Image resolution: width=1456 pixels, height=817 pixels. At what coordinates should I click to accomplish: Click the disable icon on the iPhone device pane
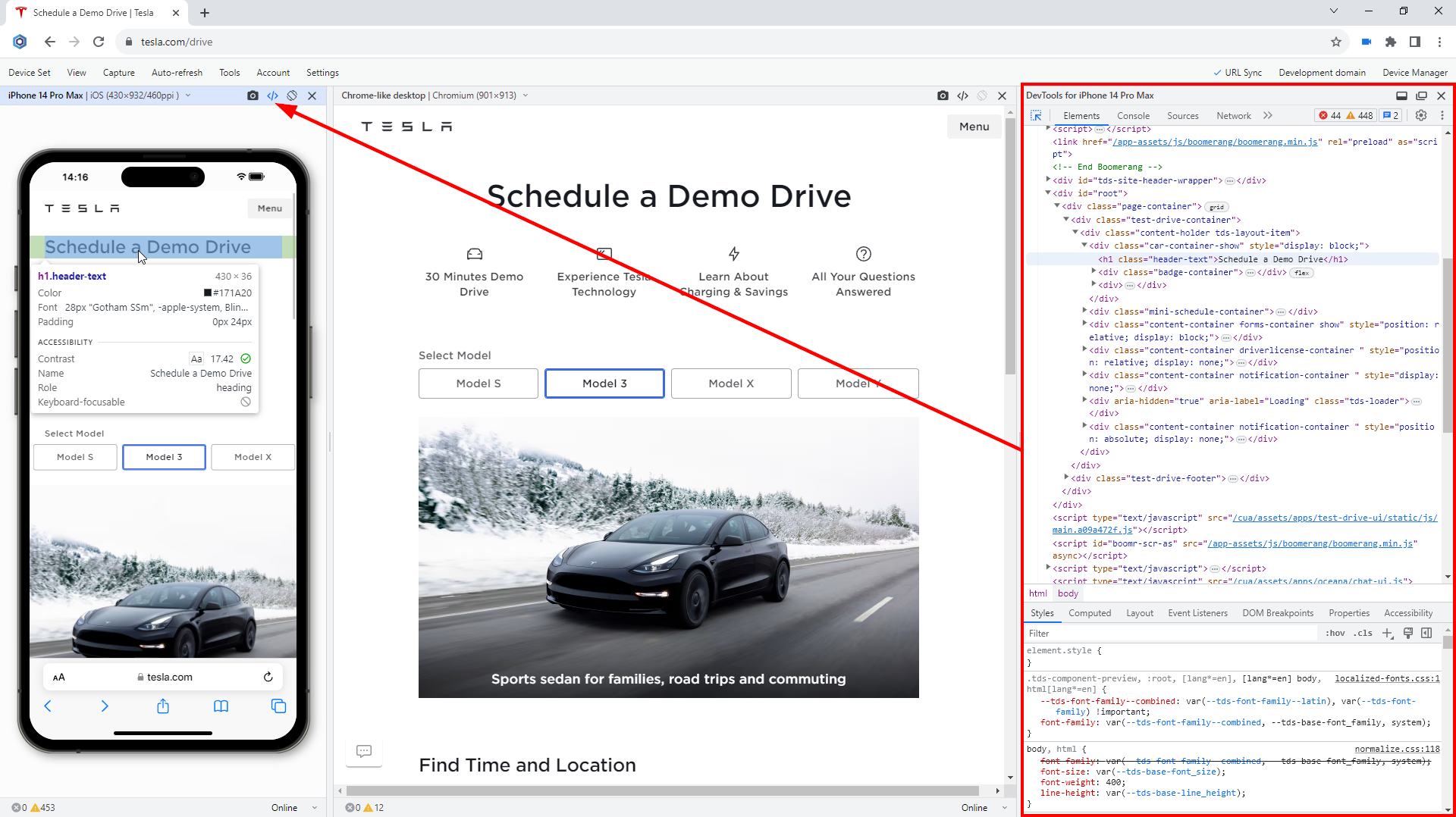point(292,95)
